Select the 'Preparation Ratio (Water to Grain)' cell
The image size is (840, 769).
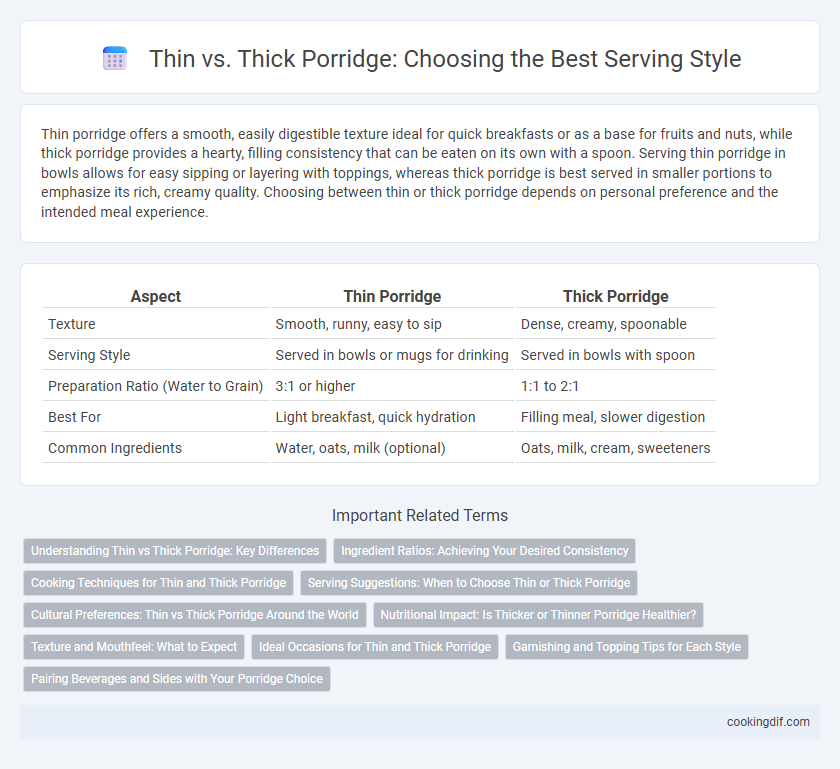155,386
